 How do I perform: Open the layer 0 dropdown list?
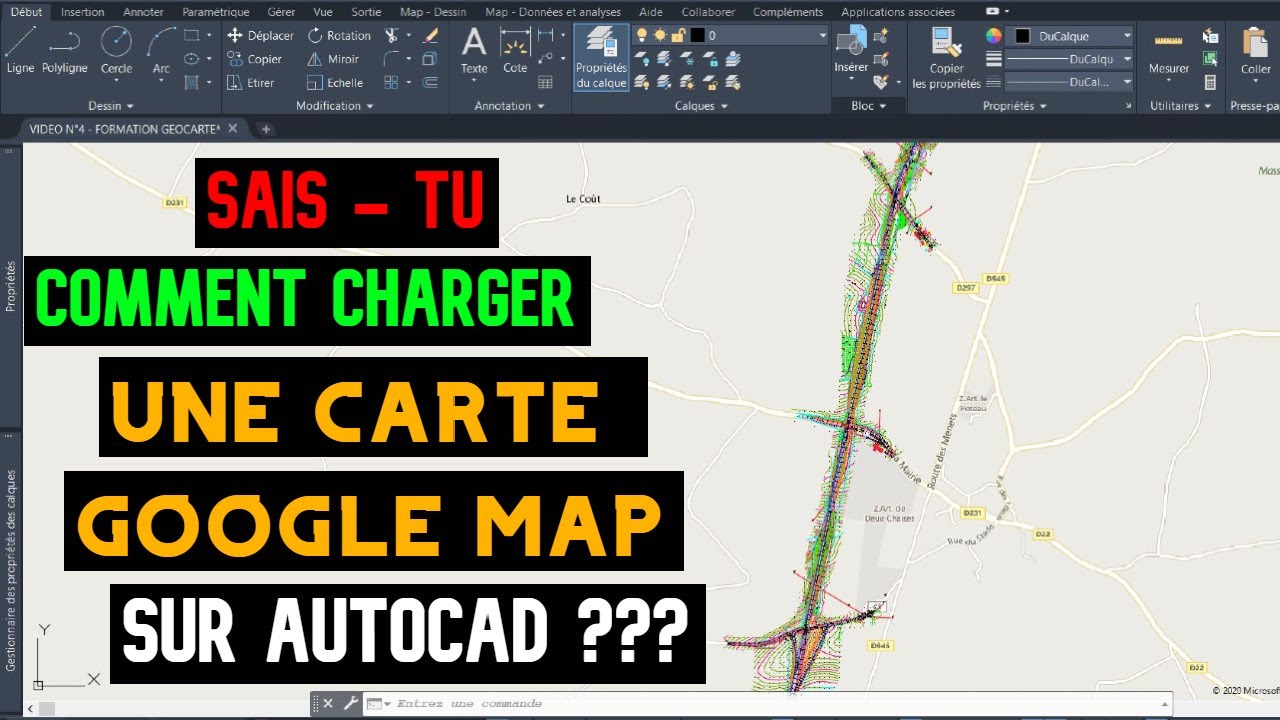pyautogui.click(x=823, y=35)
